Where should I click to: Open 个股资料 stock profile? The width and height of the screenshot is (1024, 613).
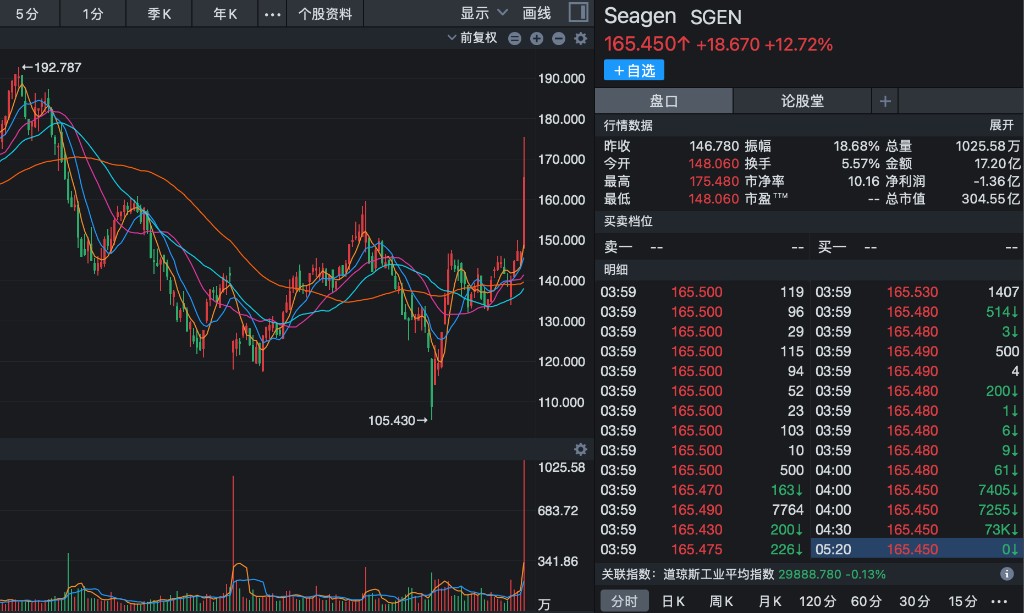(x=325, y=14)
